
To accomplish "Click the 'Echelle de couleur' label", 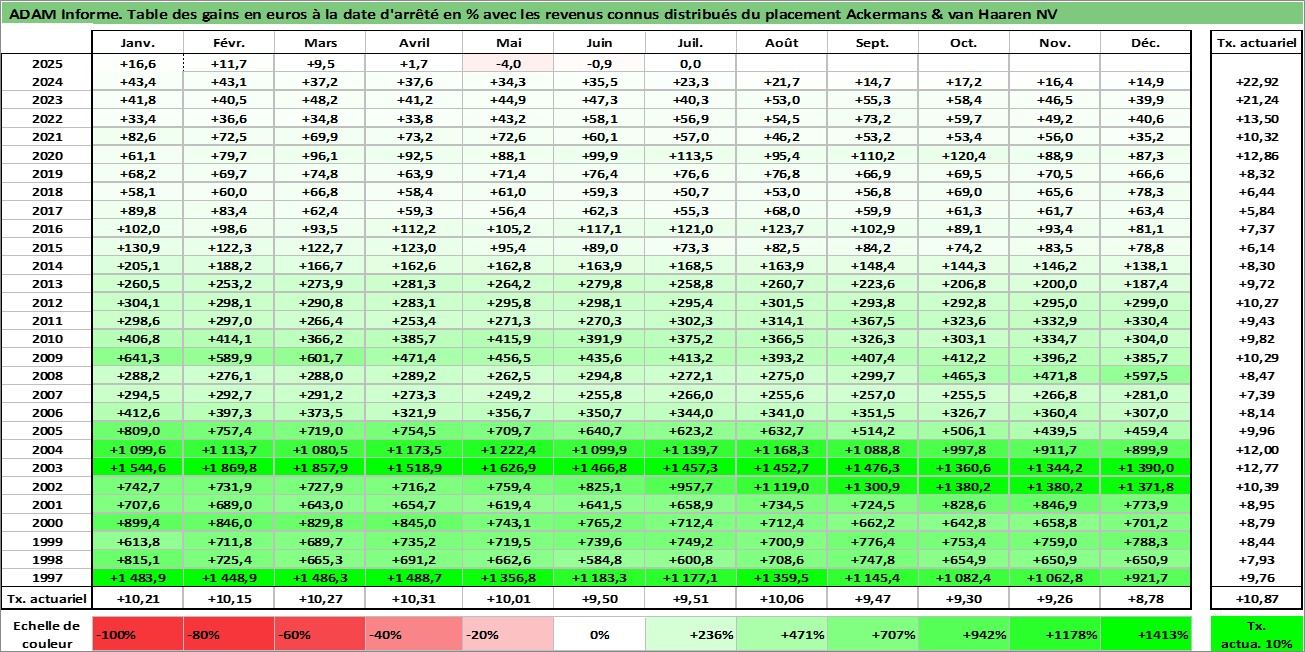I will (x=46, y=633).
